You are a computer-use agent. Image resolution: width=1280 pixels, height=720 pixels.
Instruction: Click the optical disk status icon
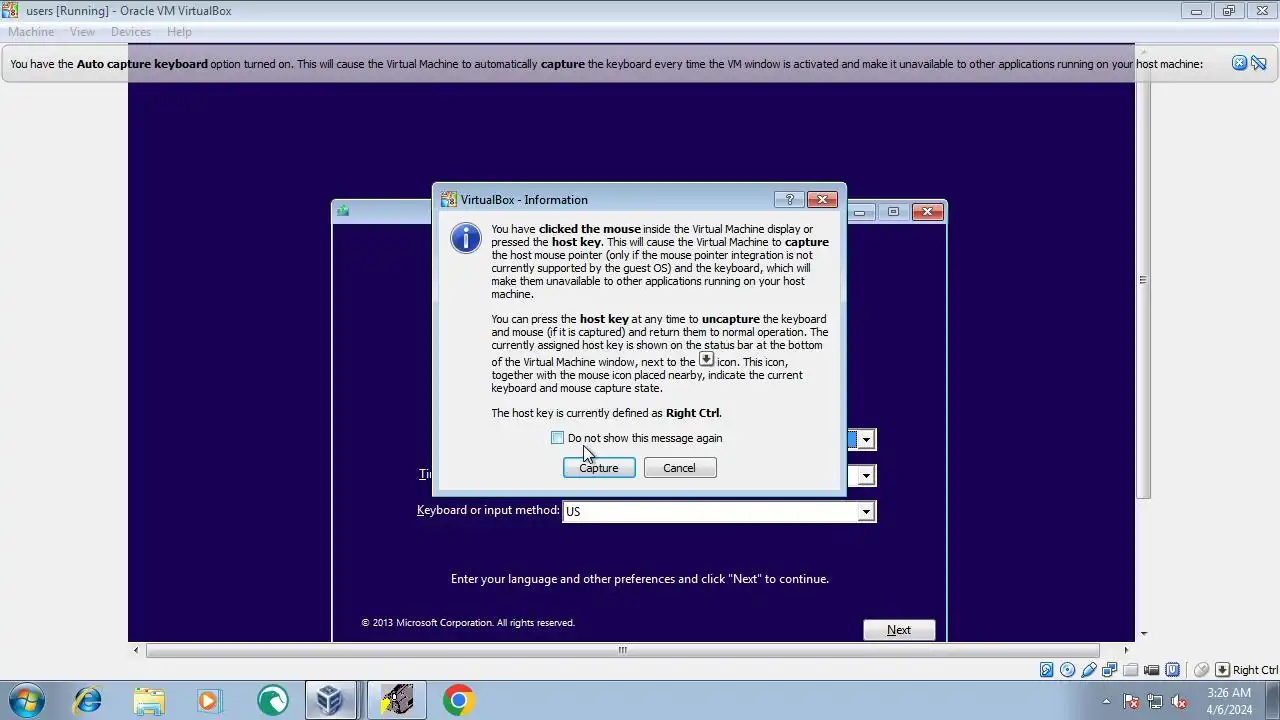point(1068,670)
